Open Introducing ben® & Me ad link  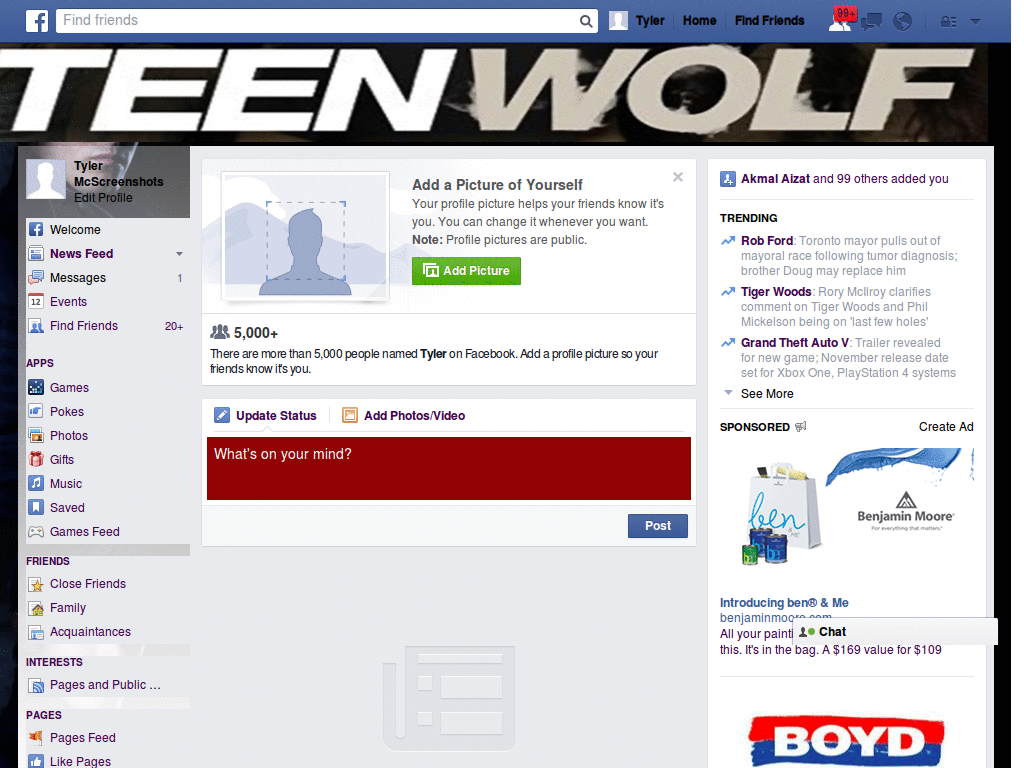click(x=784, y=603)
